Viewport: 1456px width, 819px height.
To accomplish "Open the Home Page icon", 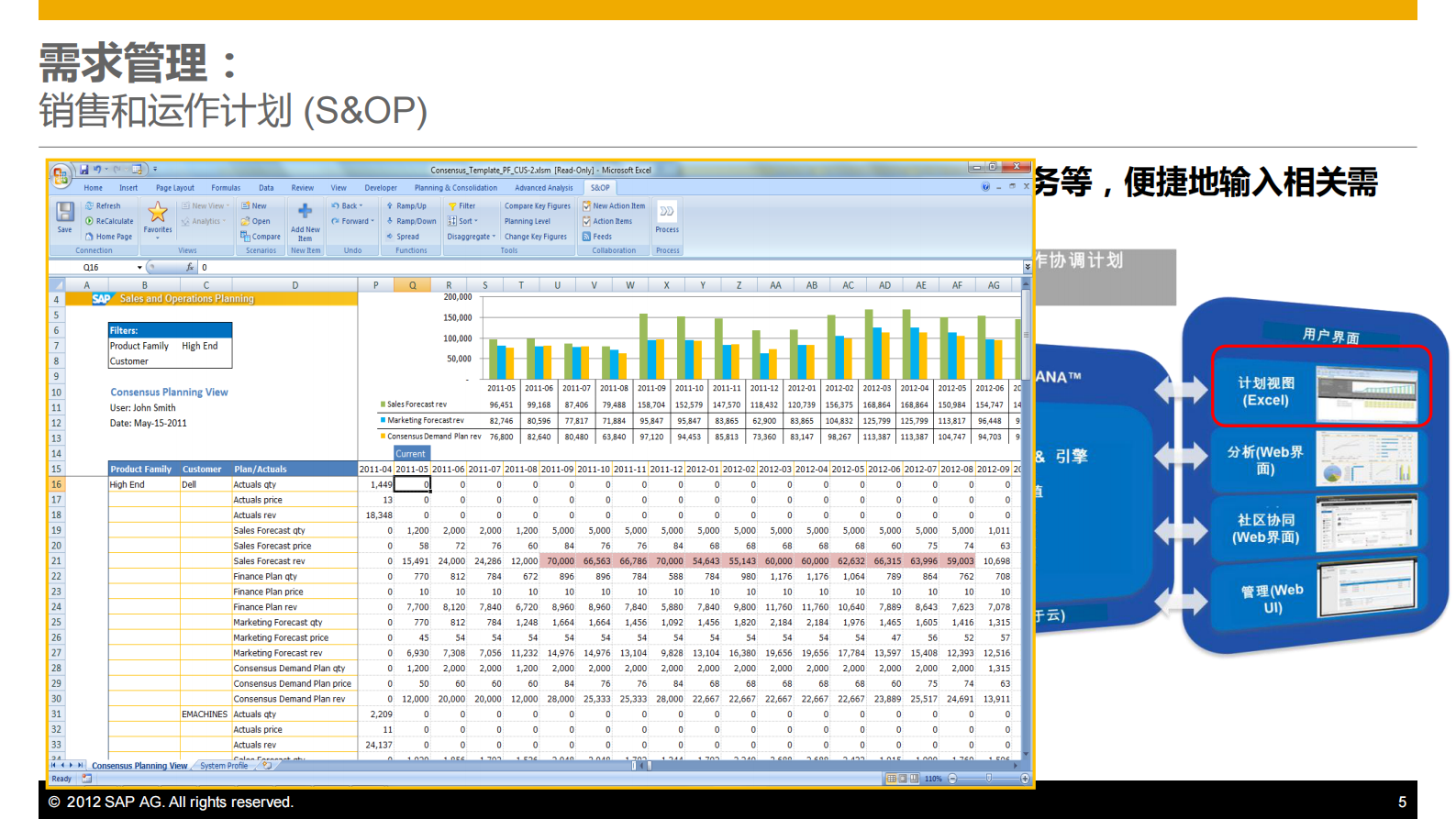I will pos(89,237).
